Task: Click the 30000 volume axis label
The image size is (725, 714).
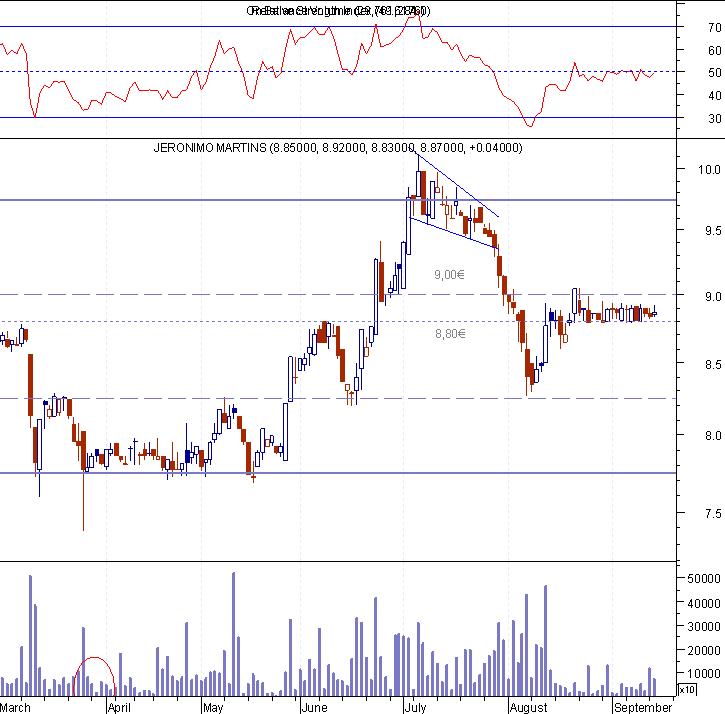Action: pos(704,627)
